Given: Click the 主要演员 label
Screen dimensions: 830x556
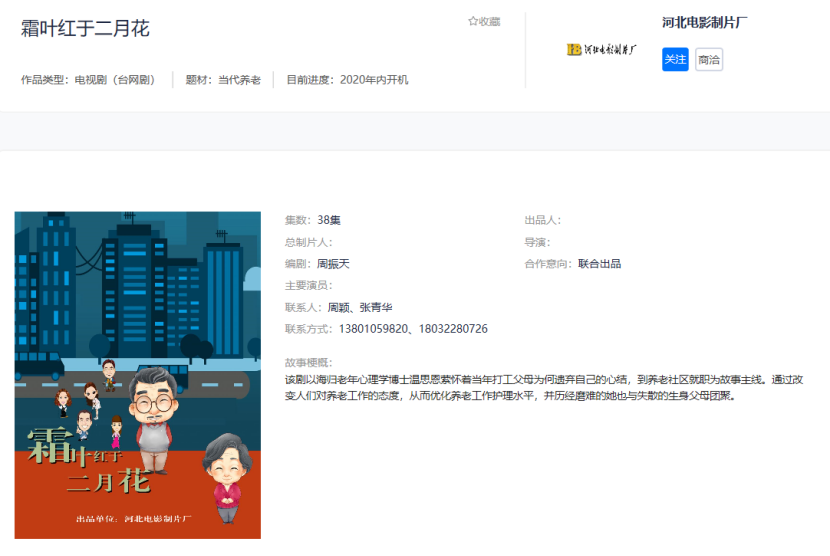Looking at the screenshot, I should point(309,285).
